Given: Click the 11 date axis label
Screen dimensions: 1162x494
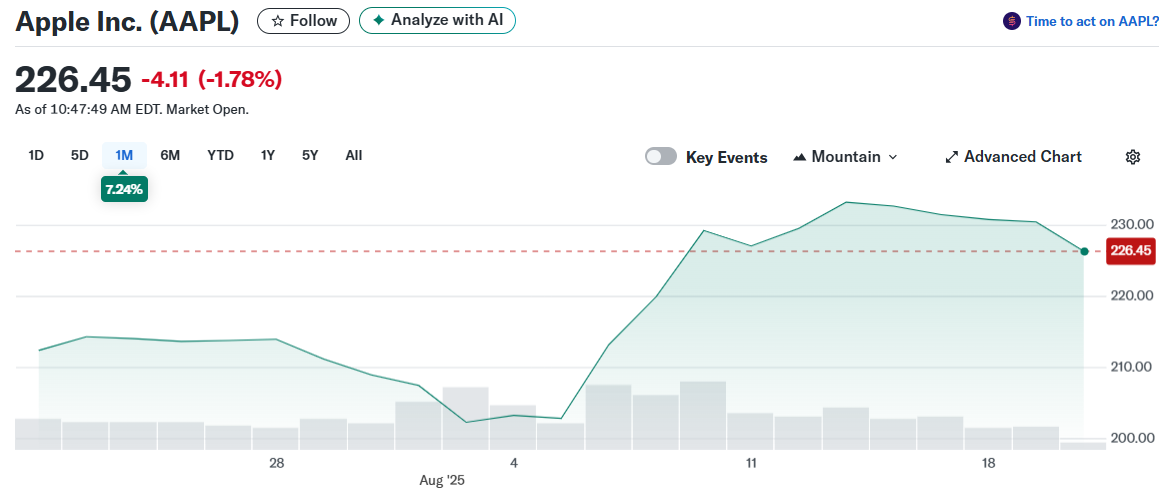Looking at the screenshot, I should pyautogui.click(x=751, y=464).
